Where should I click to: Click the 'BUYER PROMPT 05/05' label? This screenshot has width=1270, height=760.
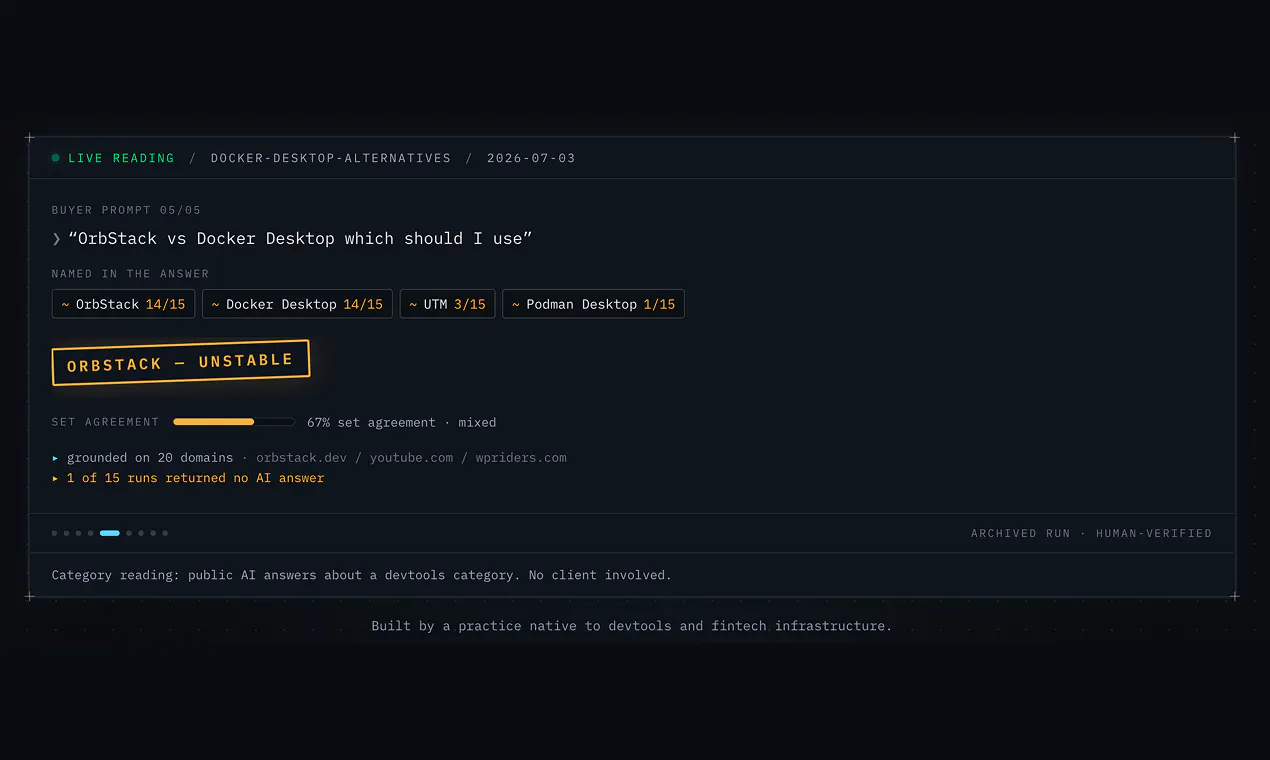click(126, 210)
